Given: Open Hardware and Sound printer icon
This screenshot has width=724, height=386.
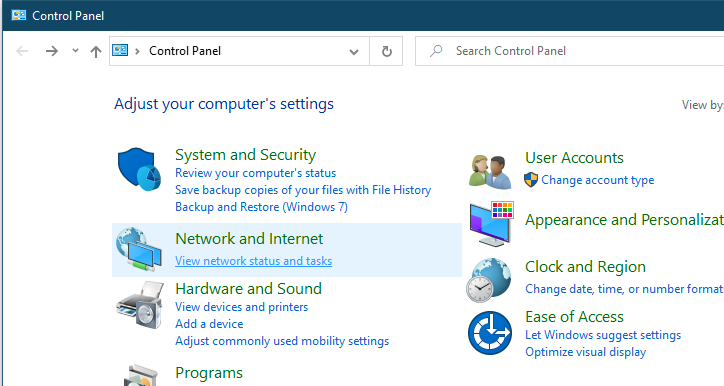Looking at the screenshot, I should tap(140, 305).
